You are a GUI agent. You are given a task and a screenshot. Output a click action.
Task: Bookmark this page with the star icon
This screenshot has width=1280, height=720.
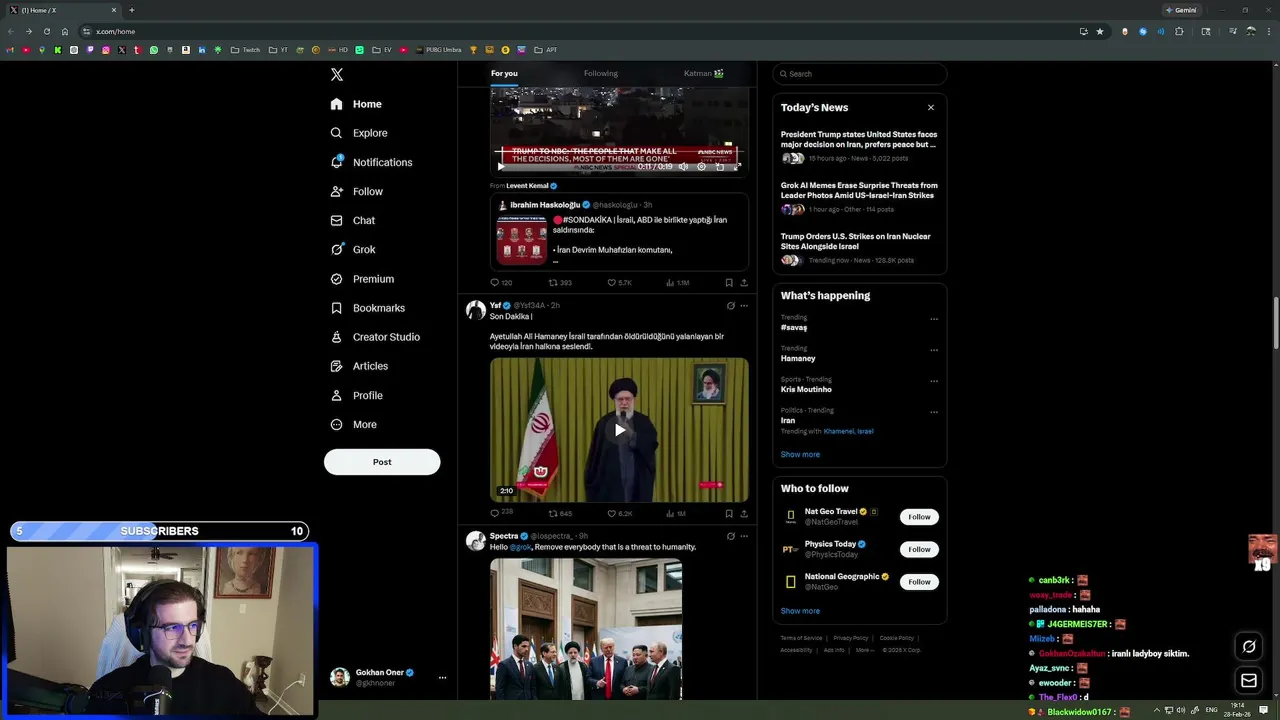tap(1100, 31)
